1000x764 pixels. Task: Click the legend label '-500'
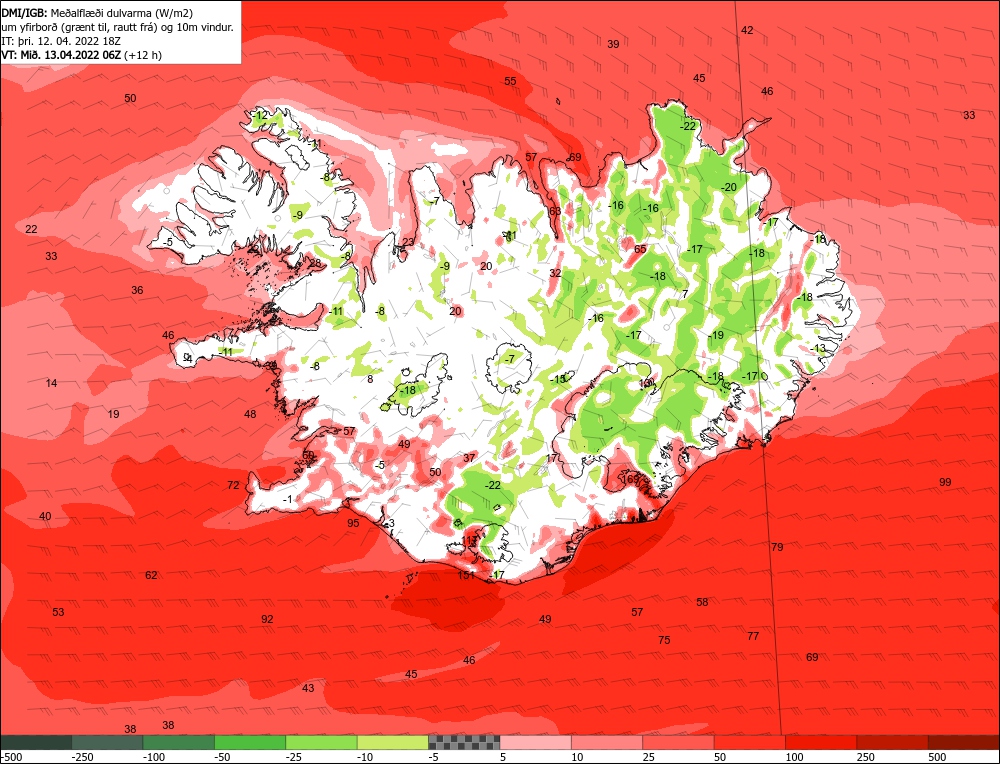[x=11, y=757]
